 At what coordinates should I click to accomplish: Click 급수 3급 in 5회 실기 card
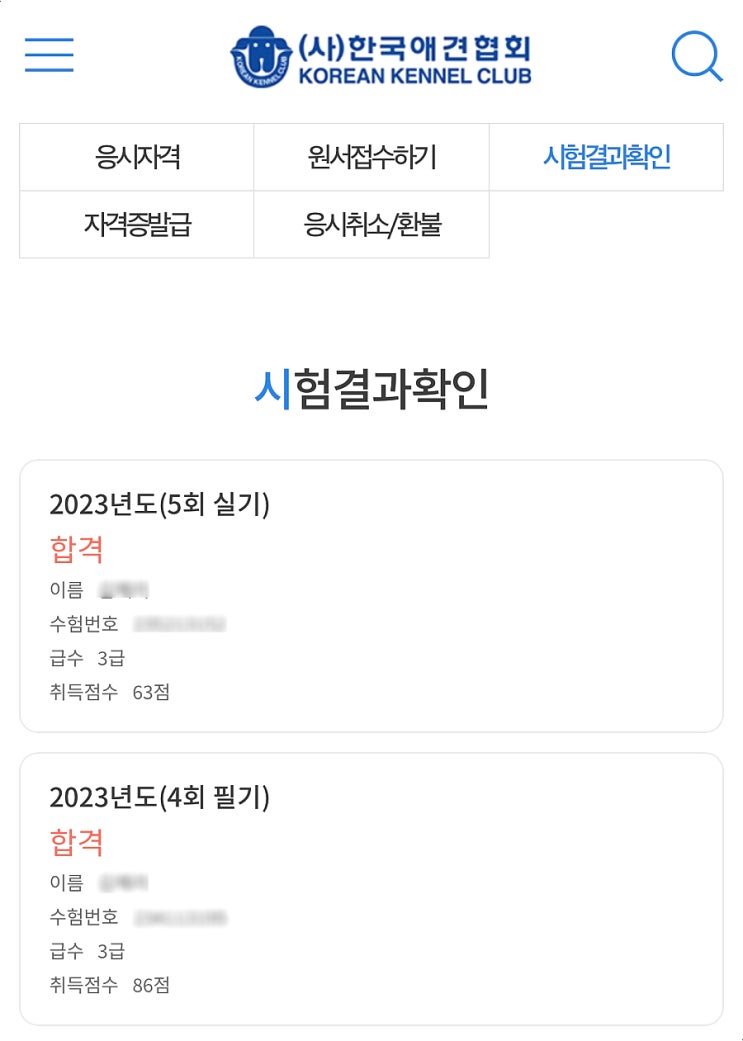(87, 658)
